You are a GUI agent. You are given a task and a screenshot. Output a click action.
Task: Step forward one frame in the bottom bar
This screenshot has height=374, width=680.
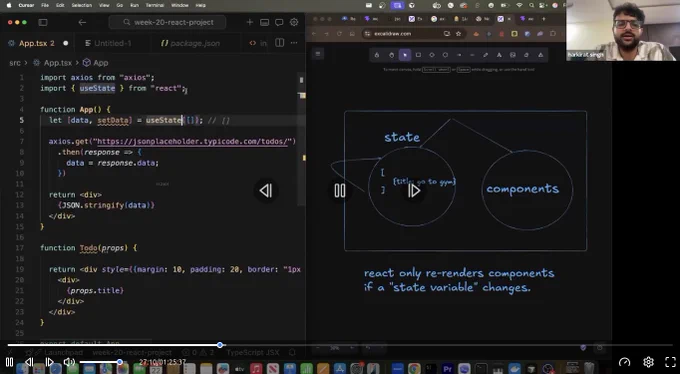coord(49,362)
